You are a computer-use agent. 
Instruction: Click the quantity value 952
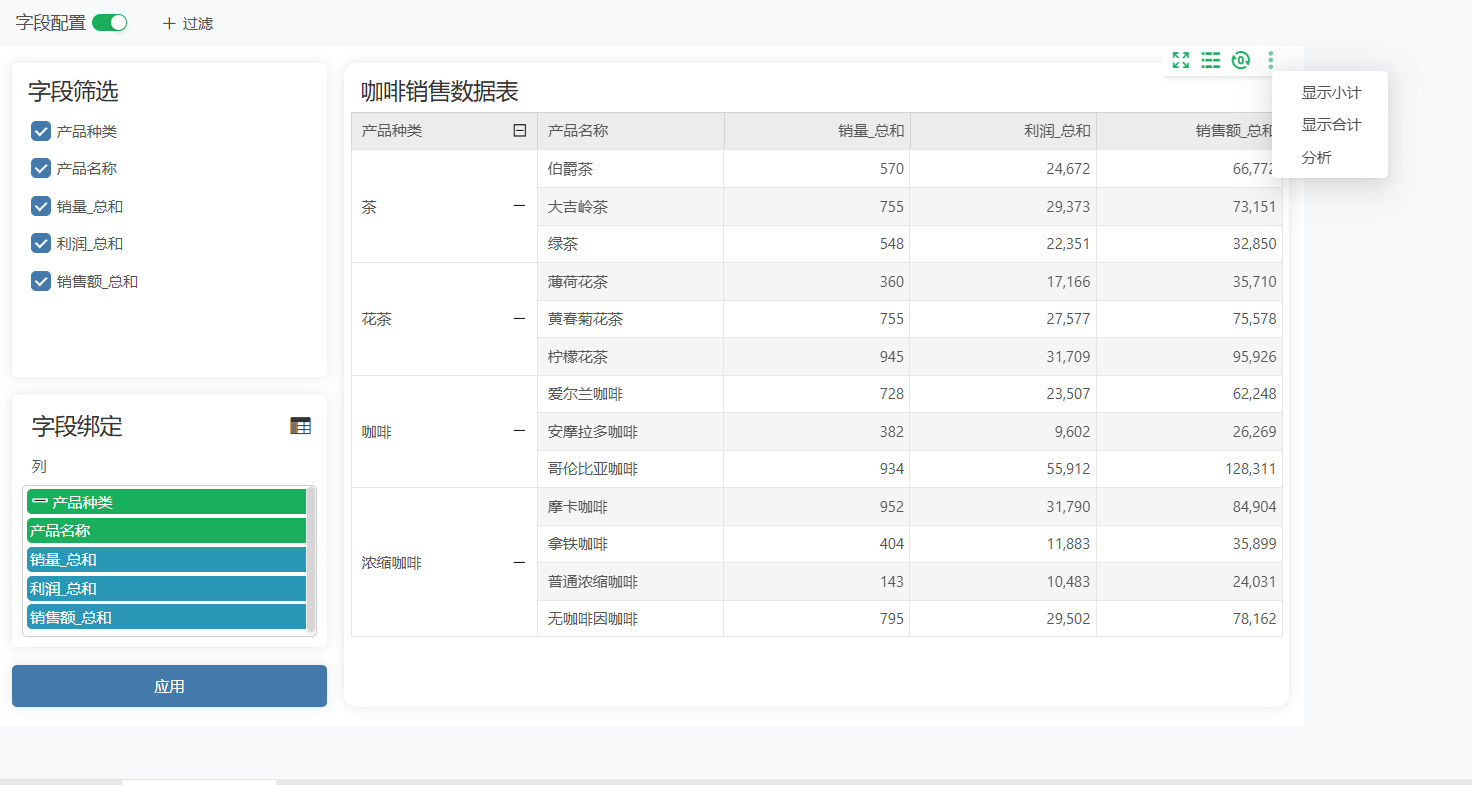coord(891,506)
